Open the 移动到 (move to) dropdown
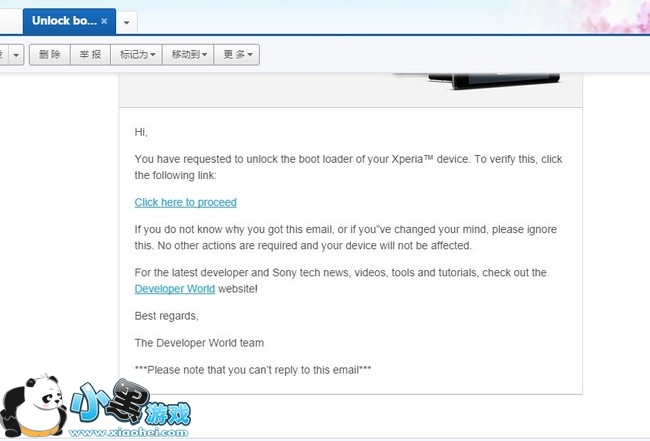The image size is (650, 441). [x=189, y=54]
